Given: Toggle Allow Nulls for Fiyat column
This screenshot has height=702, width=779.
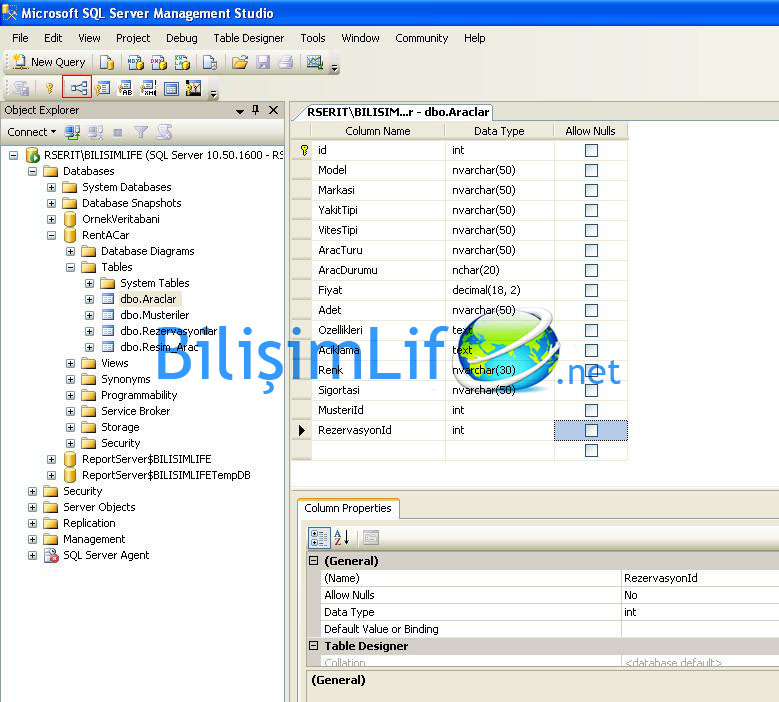Looking at the screenshot, I should coord(591,290).
